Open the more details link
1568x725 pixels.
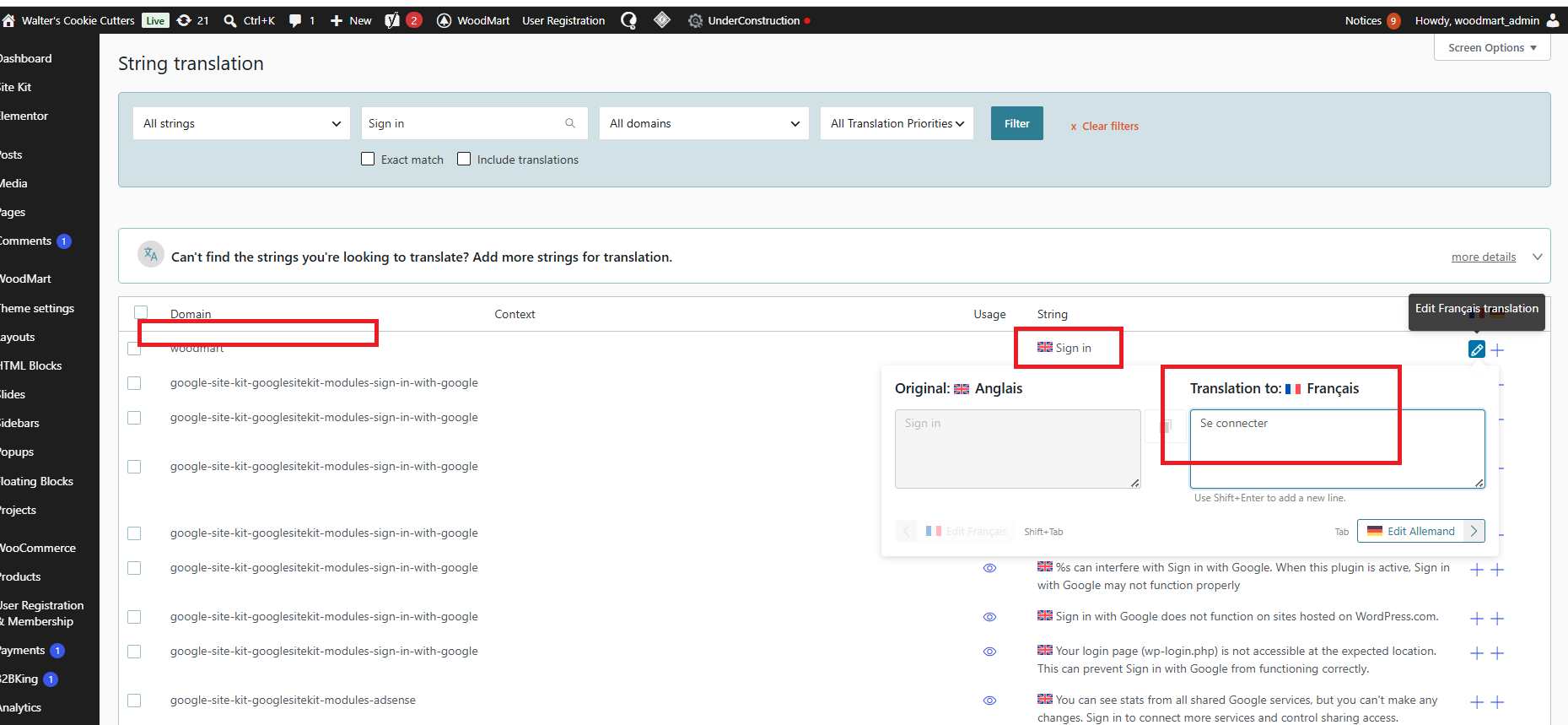click(x=1484, y=257)
